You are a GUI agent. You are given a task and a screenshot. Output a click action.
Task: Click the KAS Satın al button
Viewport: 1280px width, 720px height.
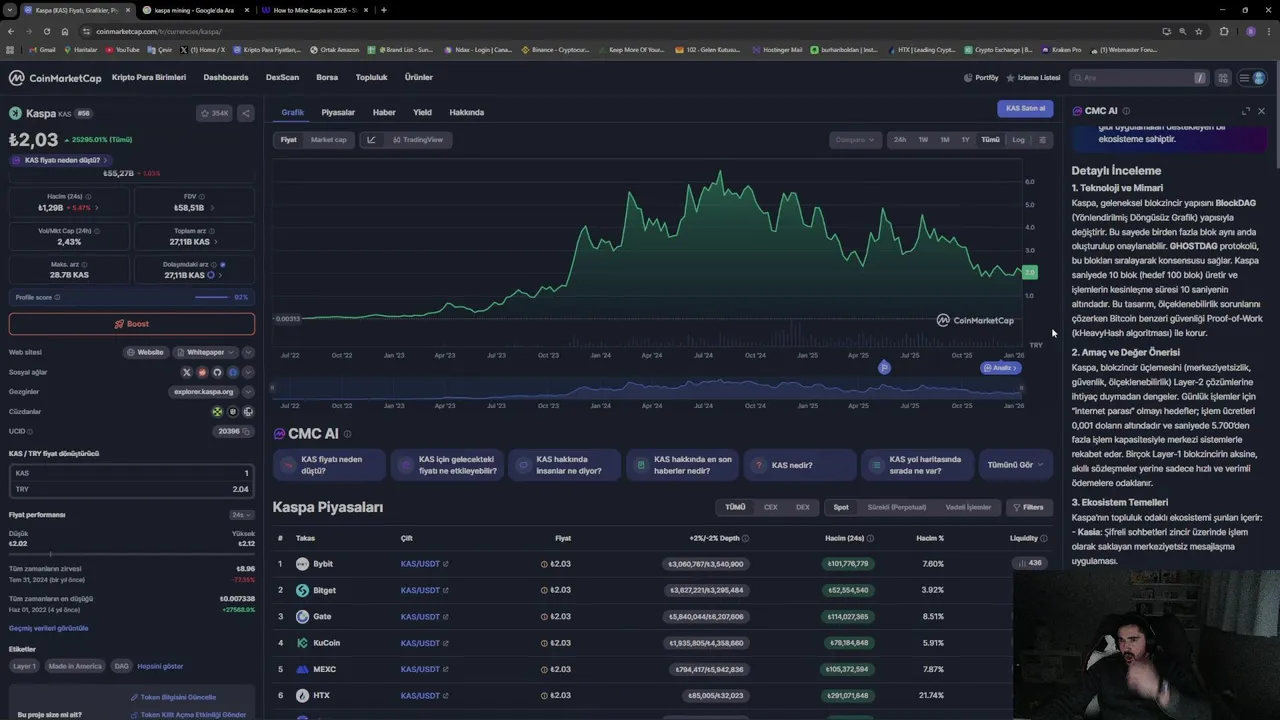pyautogui.click(x=1025, y=108)
